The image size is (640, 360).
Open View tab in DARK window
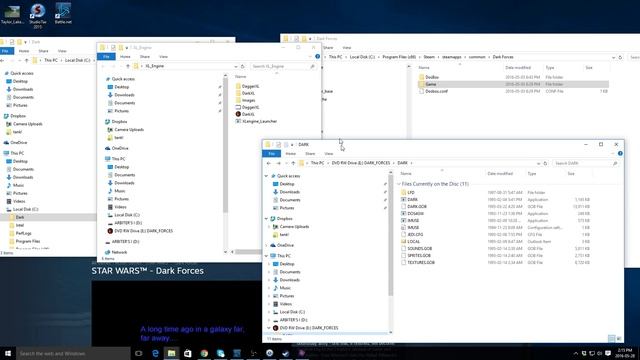[x=329, y=153]
